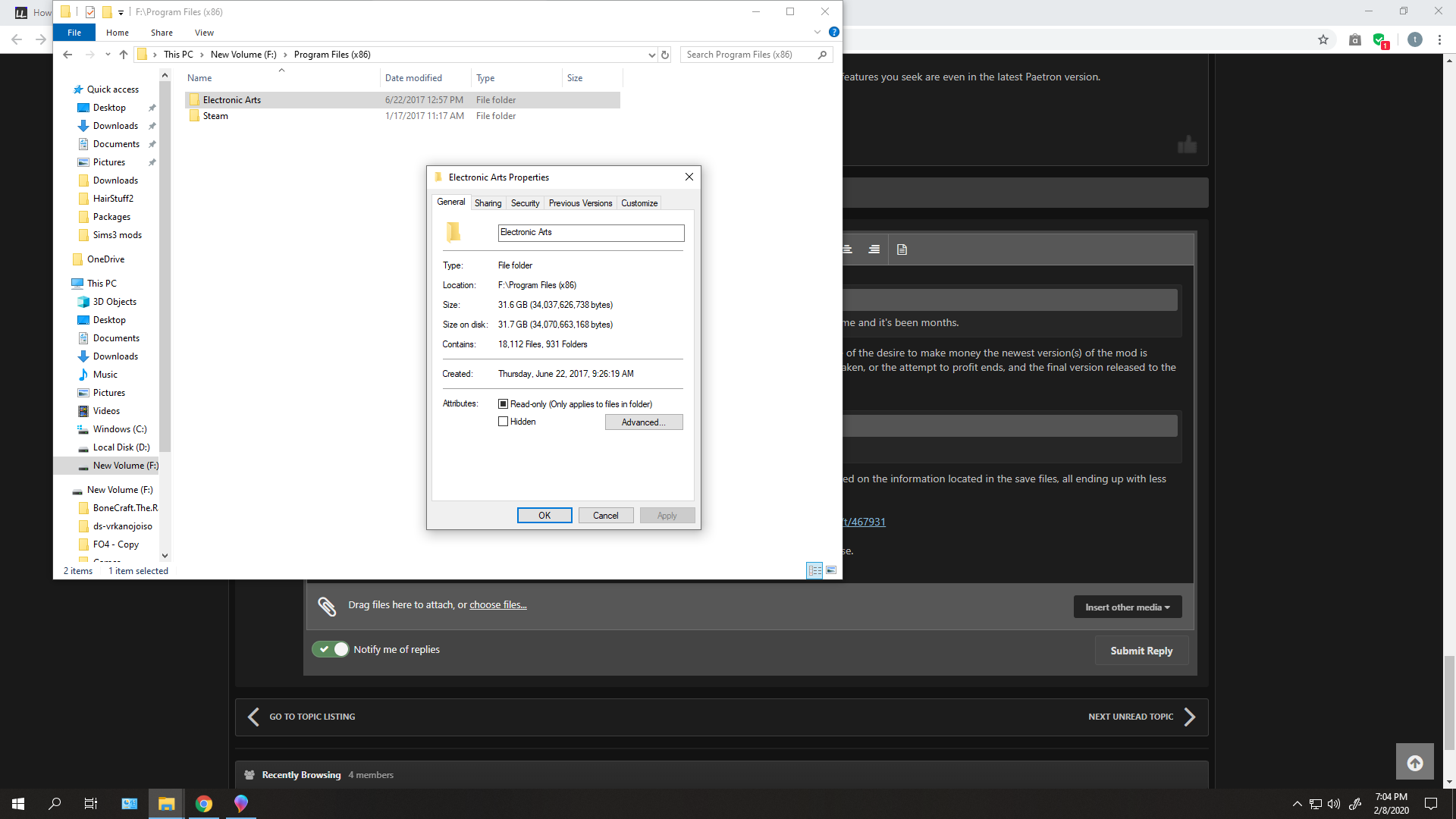Click the Back arrow in File Explorer
Screen dimensions: 1456x819
pyautogui.click(x=67, y=55)
